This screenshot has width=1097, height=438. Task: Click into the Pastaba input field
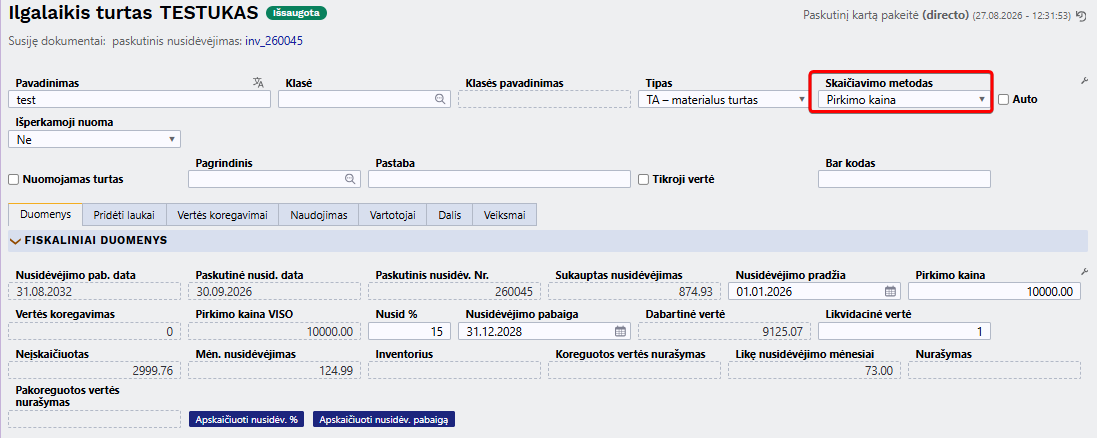(x=500, y=179)
